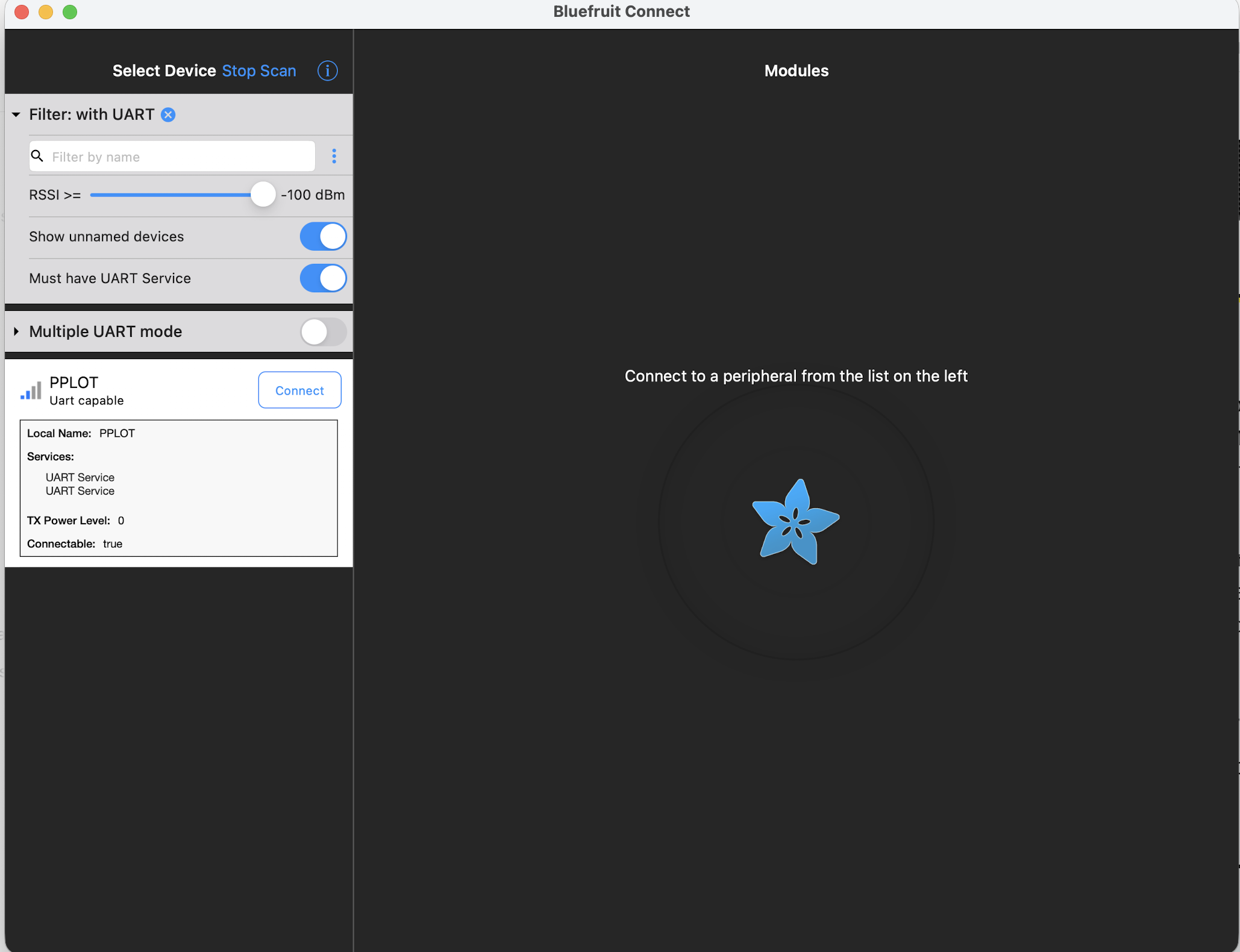Click the TX Power Level value

pos(121,521)
